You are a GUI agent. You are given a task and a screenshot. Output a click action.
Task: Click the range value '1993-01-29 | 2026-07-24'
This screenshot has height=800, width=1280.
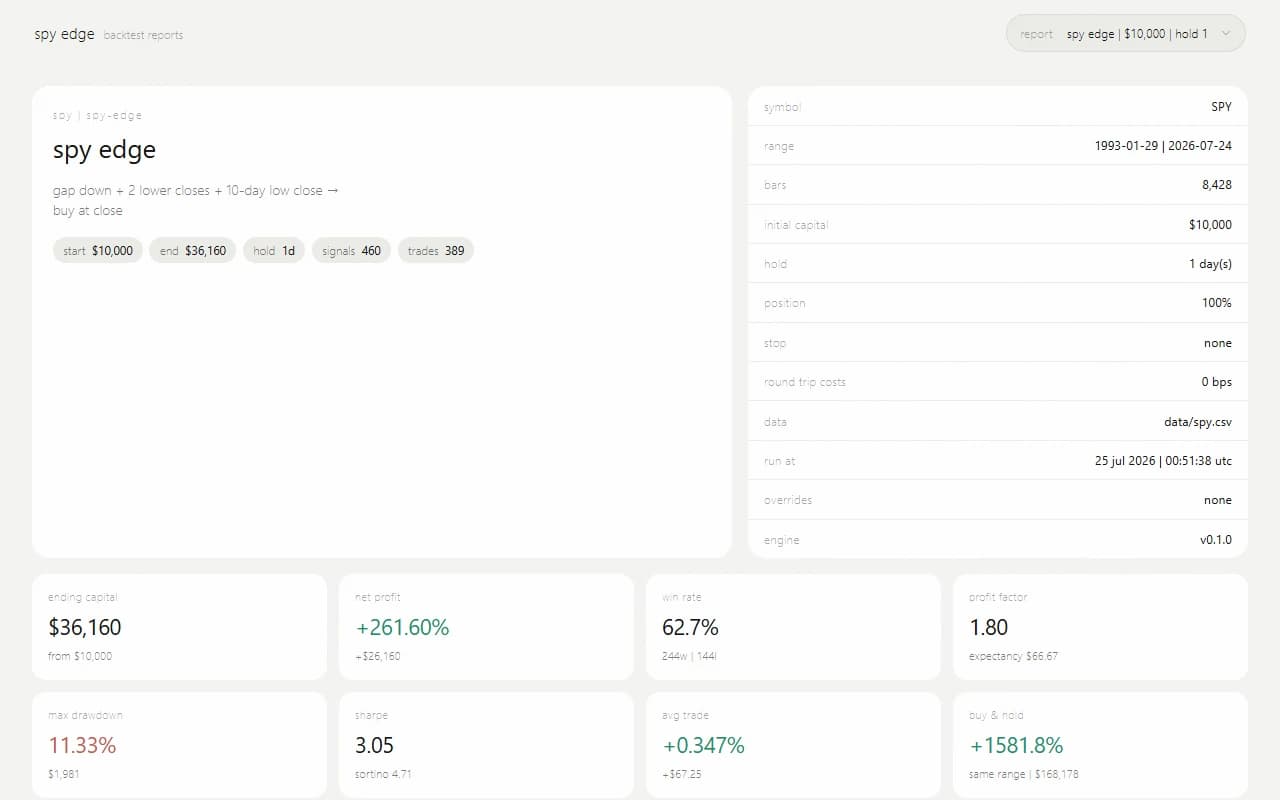1163,146
